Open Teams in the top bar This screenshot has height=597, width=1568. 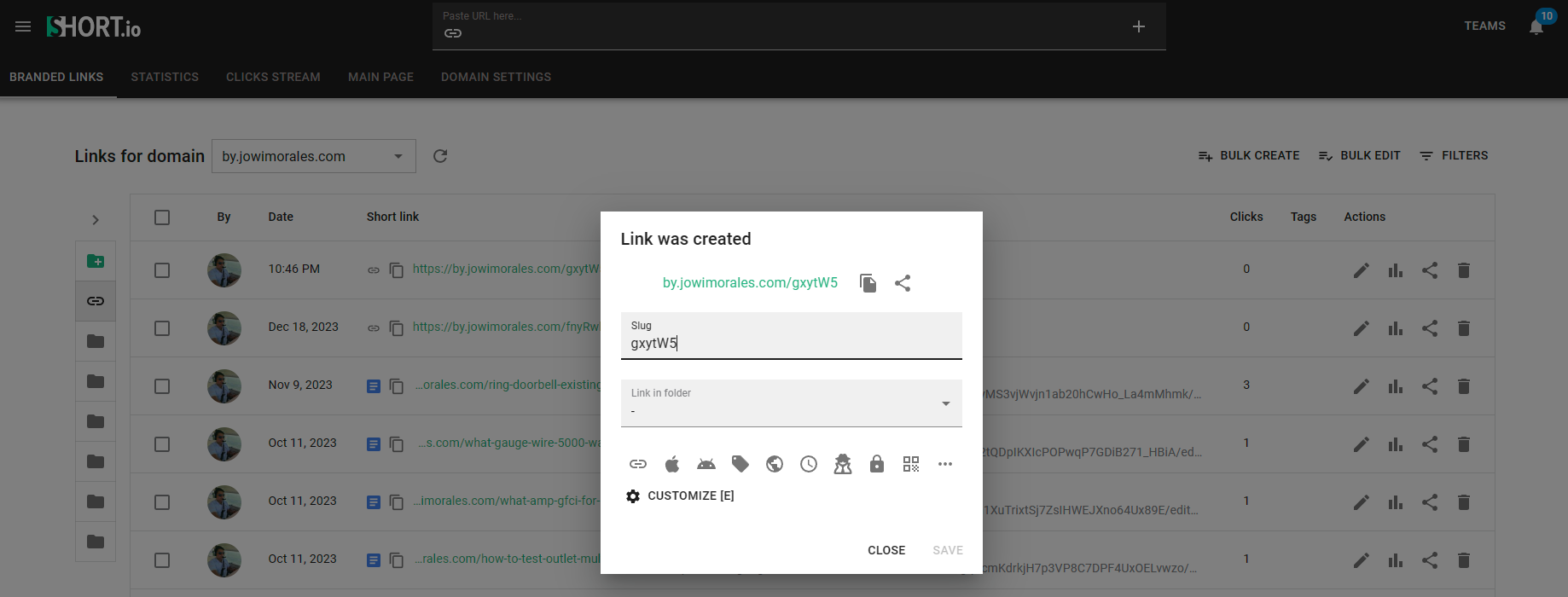coord(1484,26)
